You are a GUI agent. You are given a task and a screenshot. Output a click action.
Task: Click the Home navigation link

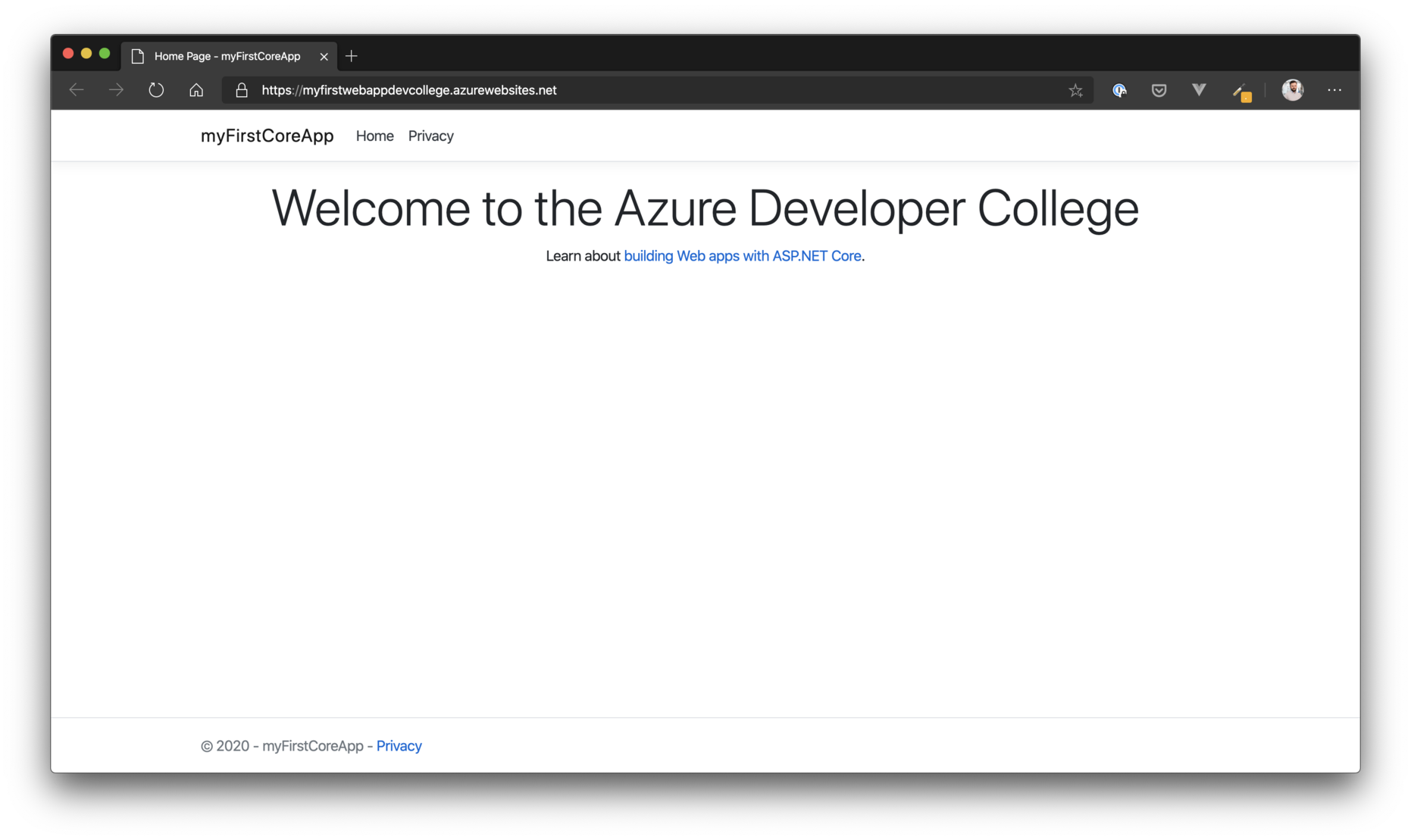374,136
